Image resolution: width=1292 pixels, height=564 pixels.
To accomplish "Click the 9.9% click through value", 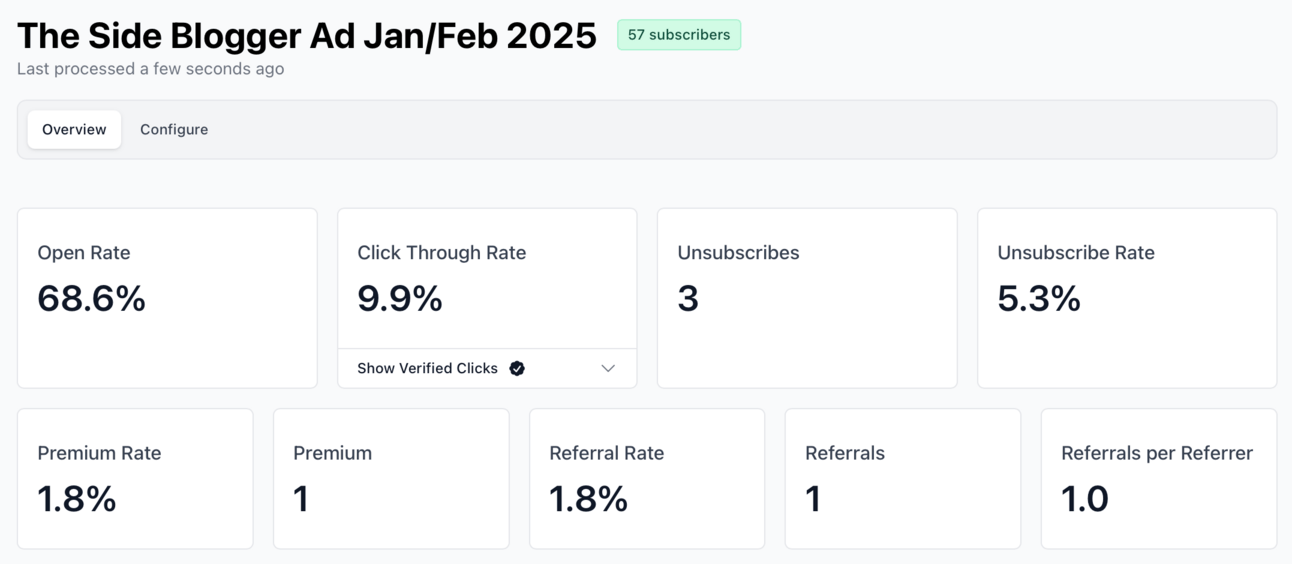I will pyautogui.click(x=399, y=298).
